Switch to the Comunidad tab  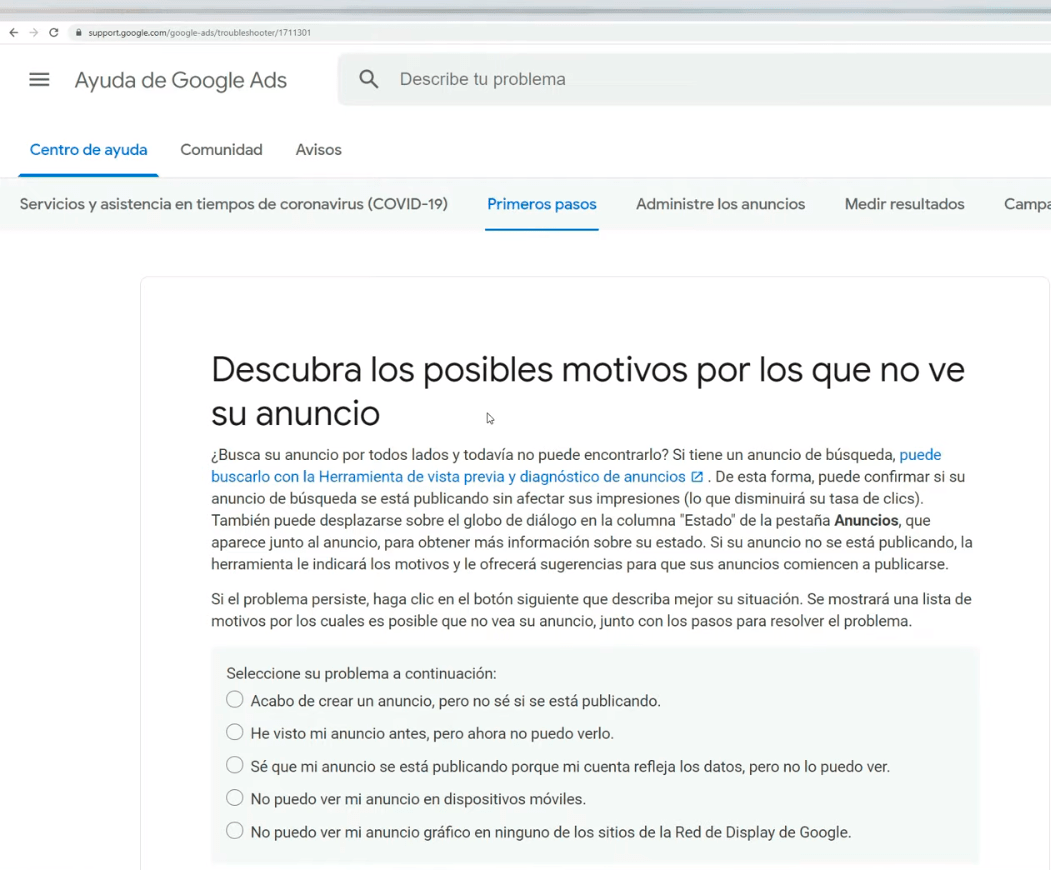tap(221, 149)
